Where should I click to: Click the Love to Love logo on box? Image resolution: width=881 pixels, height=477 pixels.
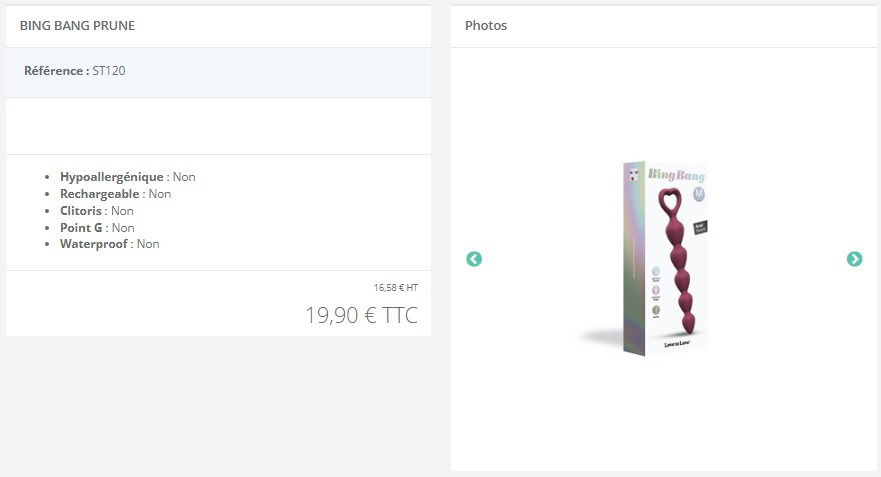coord(676,343)
